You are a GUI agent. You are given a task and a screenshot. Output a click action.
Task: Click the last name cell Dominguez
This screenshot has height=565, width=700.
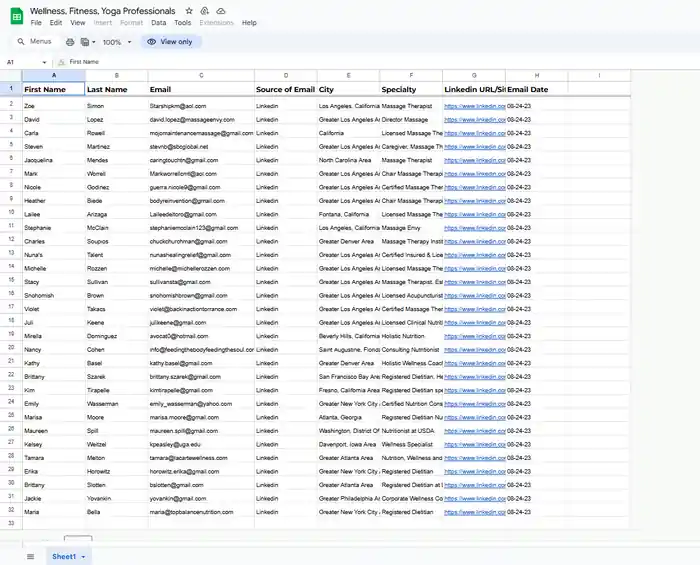[x=117, y=336]
